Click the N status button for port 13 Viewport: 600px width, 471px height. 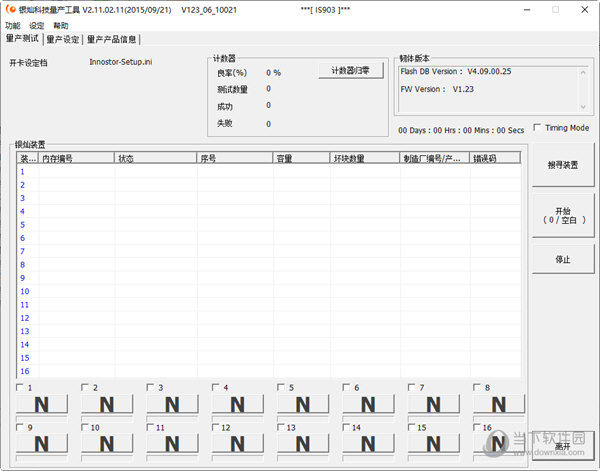303,444
